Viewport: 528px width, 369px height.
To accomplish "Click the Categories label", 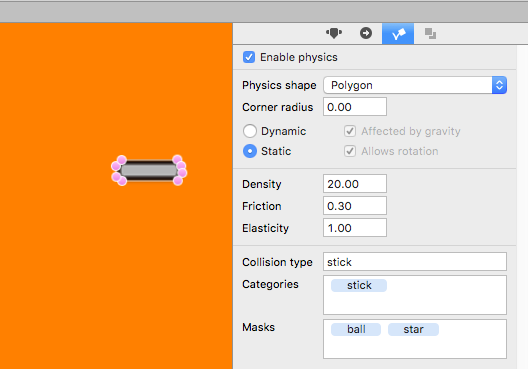I will 270,284.
